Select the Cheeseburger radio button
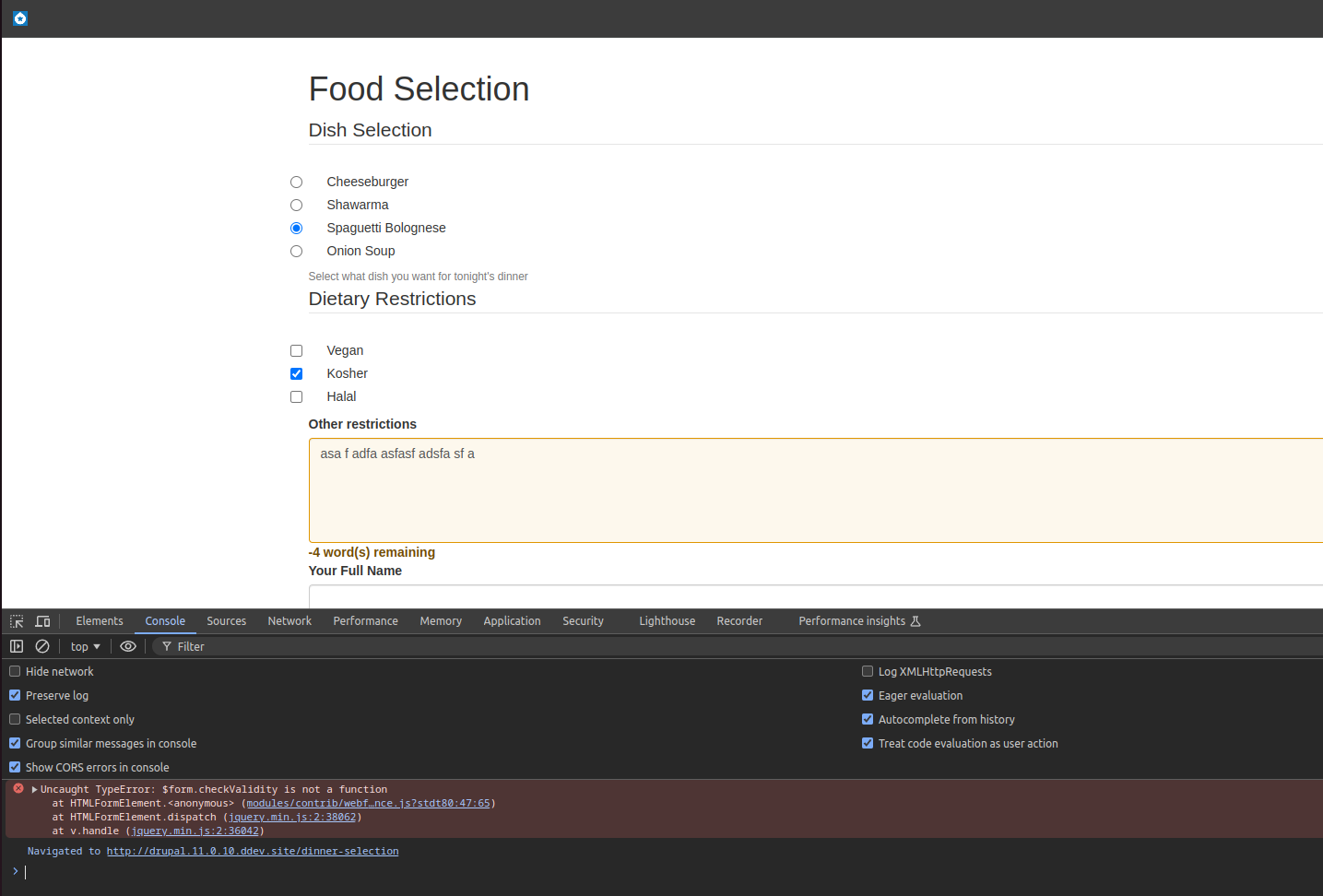Image resolution: width=1323 pixels, height=896 pixels. tap(296, 183)
